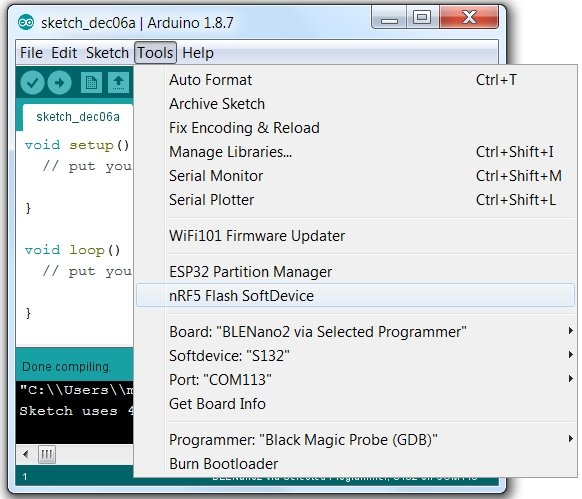Maximize the Arduino window
This screenshot has height=499, width=582.
tap(422, 18)
